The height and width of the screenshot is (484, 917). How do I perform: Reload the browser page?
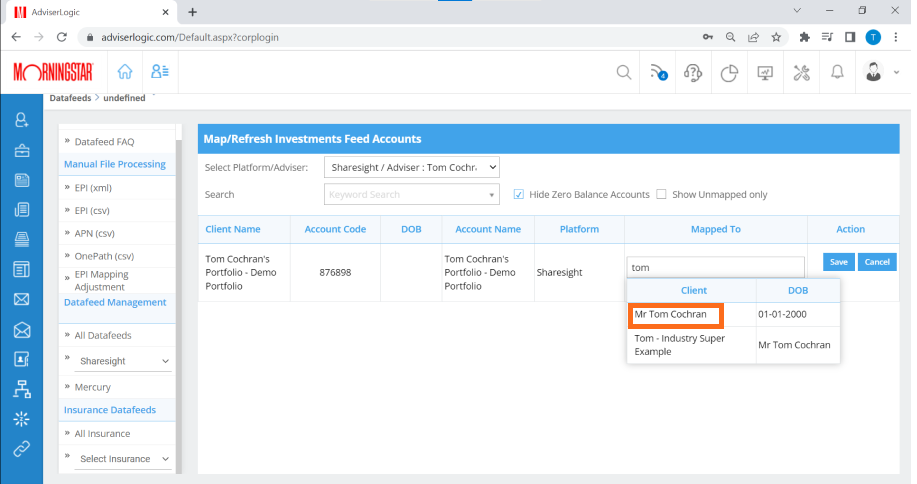(x=61, y=37)
